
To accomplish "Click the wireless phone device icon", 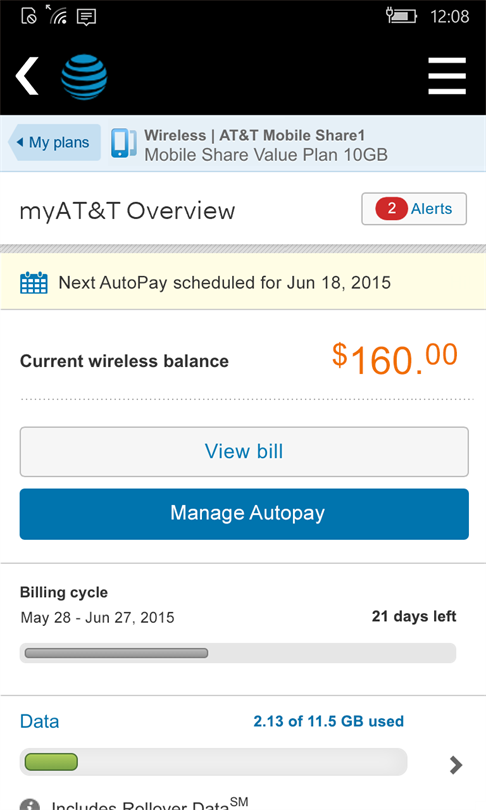I will coord(124,143).
